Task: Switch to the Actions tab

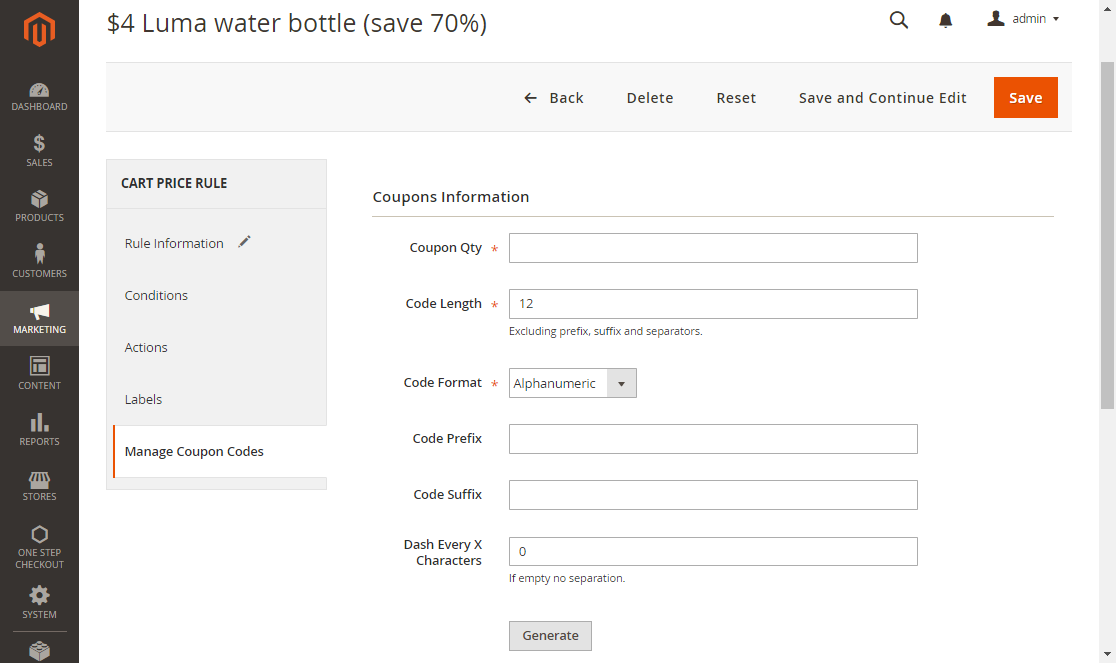Action: tap(146, 348)
